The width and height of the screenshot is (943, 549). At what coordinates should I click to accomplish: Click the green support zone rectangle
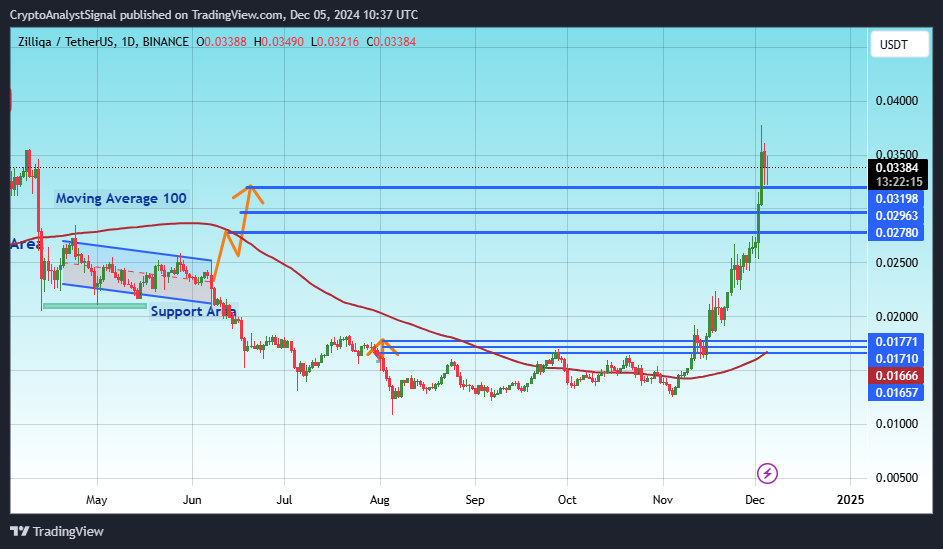(94, 306)
